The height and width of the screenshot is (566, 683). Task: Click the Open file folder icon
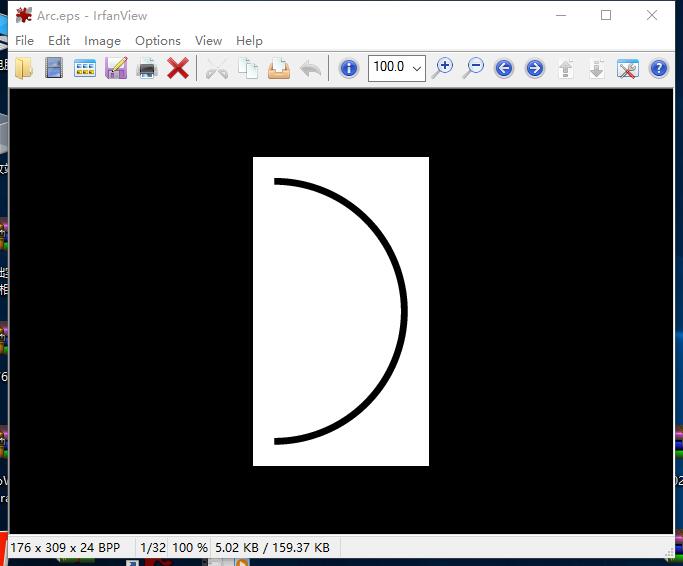click(x=23, y=68)
